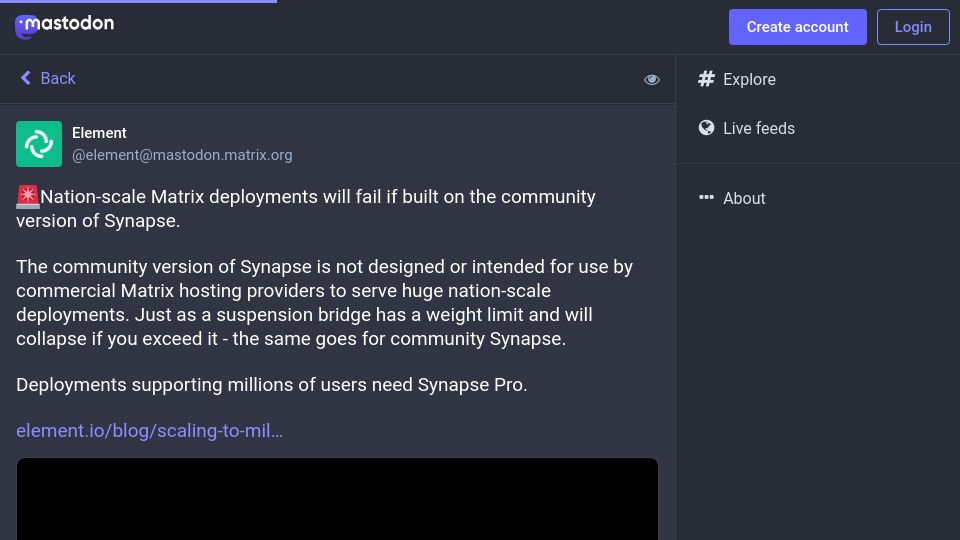Screen dimensions: 960x540
Task: Open the Explore hashtag section
Action: 737,79
